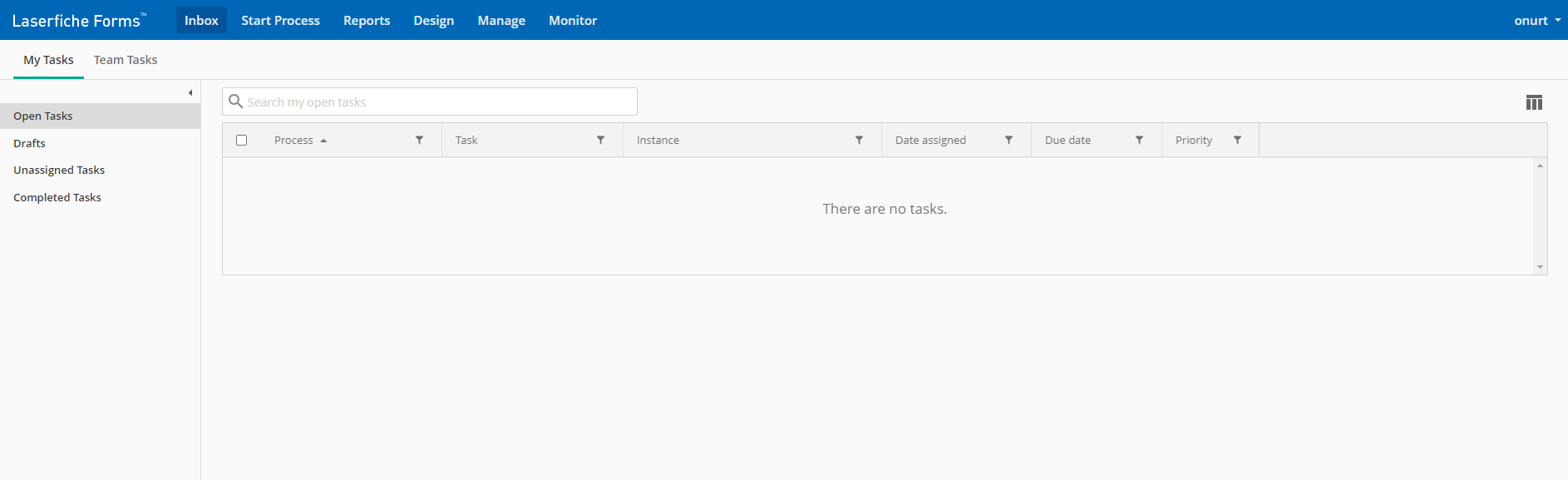This screenshot has width=1568, height=480.
Task: Sort by the Process column header
Action: click(x=294, y=140)
